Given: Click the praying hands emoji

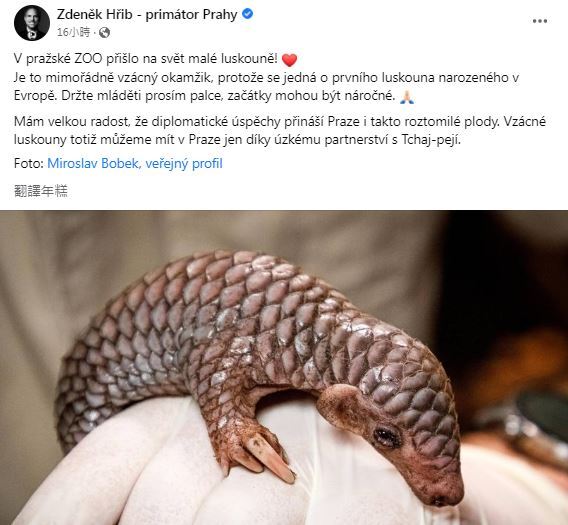Looking at the screenshot, I should pyautogui.click(x=407, y=97).
